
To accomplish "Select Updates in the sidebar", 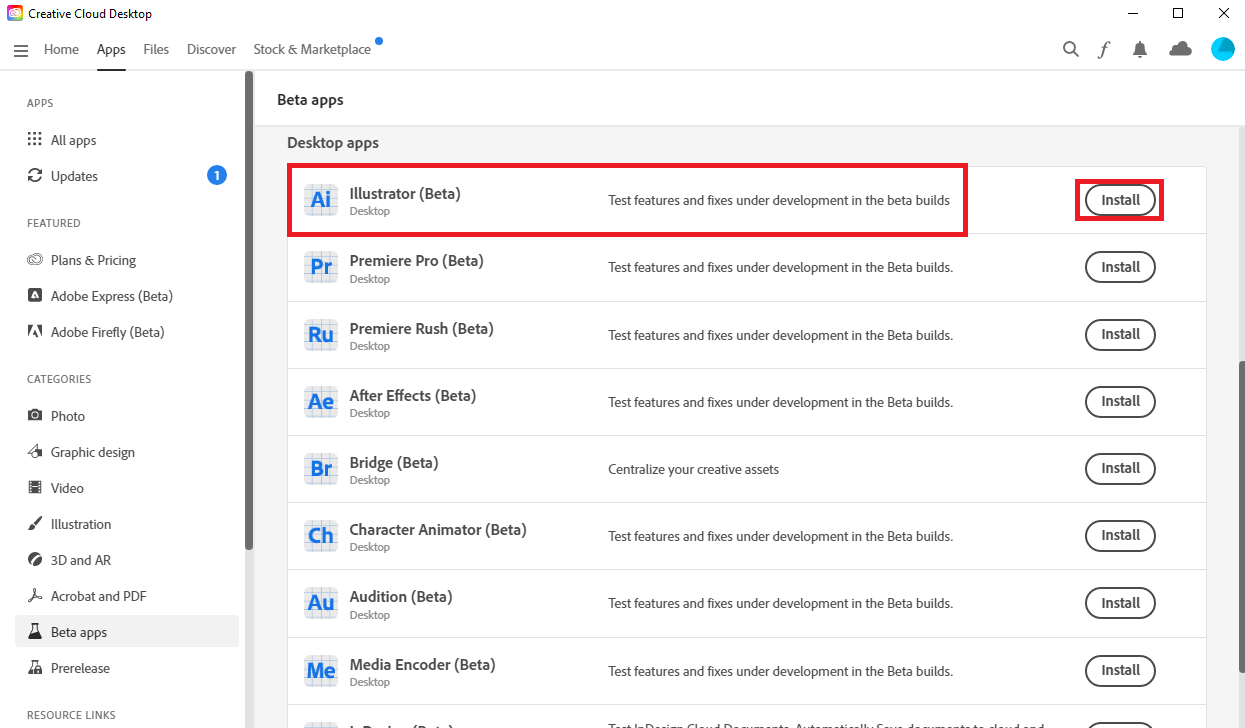I will pyautogui.click(x=74, y=176).
